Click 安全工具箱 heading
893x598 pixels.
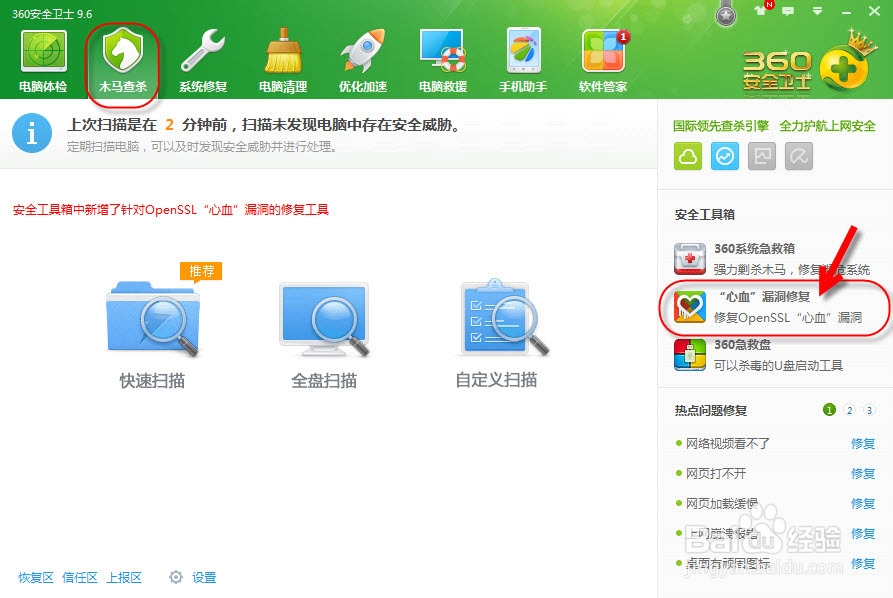click(704, 215)
